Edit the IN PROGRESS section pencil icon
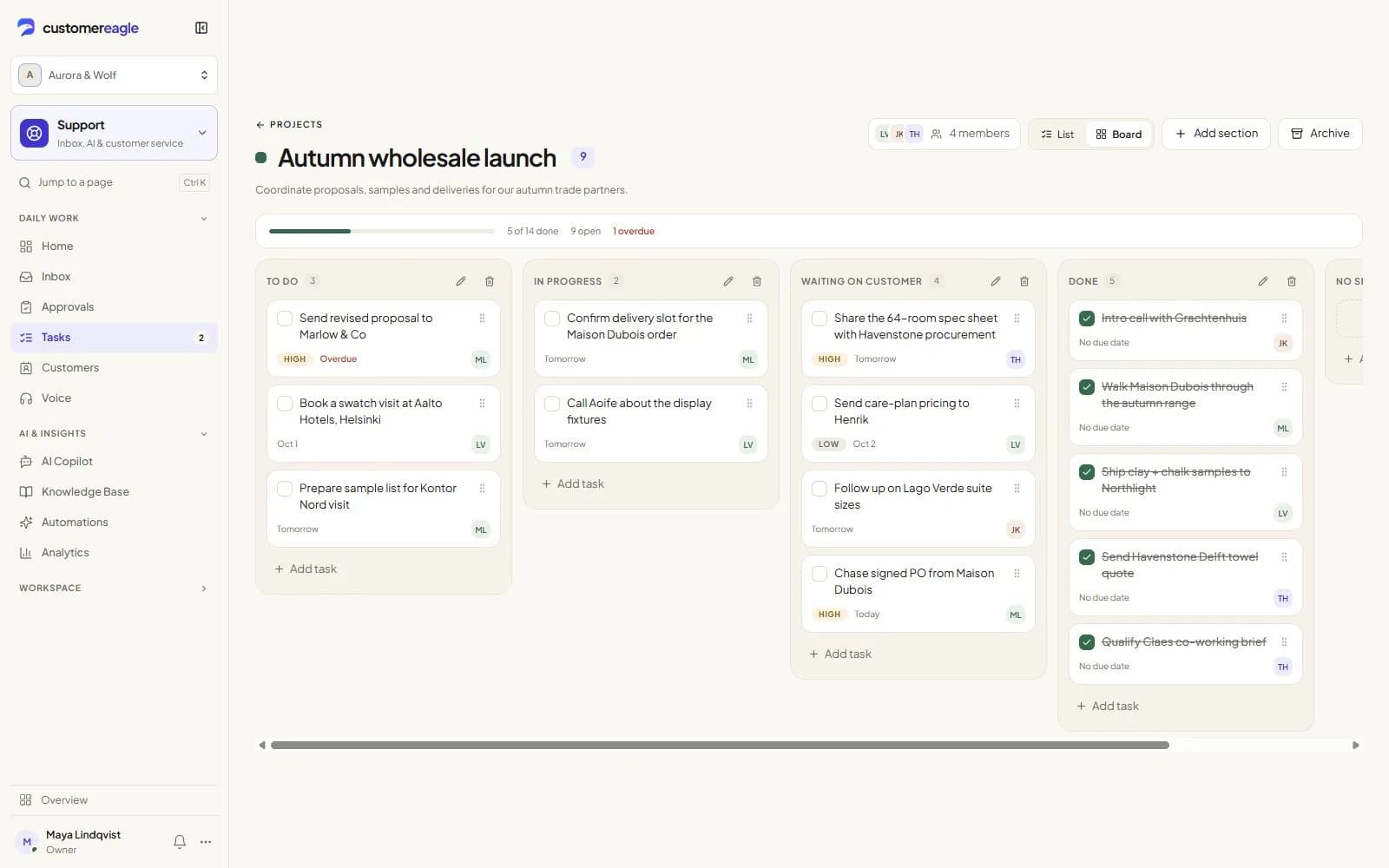This screenshot has width=1389, height=868. (x=728, y=281)
